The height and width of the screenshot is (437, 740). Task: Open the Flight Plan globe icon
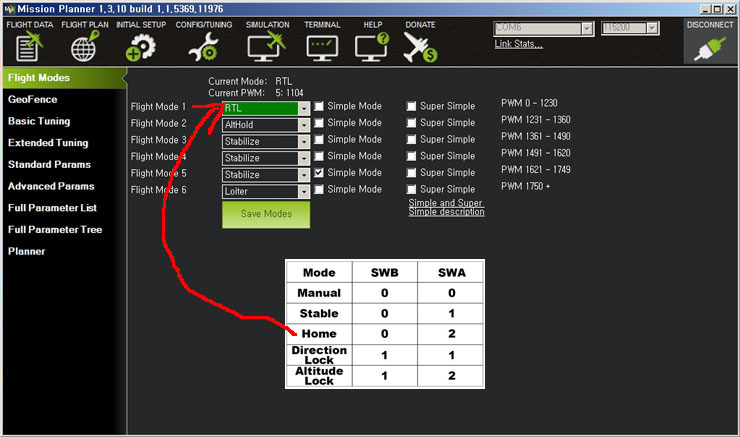(85, 46)
